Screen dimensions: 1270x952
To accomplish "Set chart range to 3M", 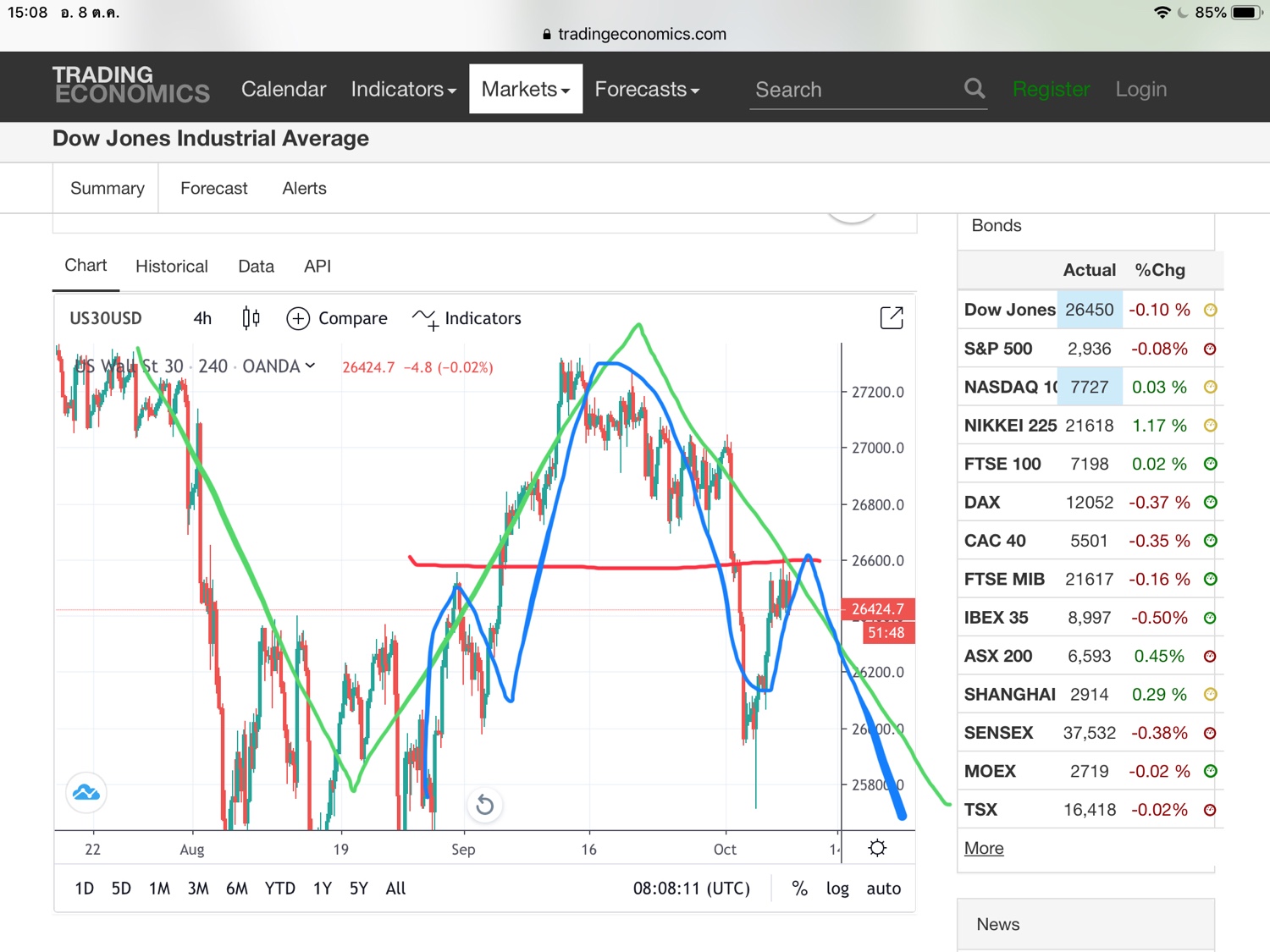I will [x=198, y=889].
